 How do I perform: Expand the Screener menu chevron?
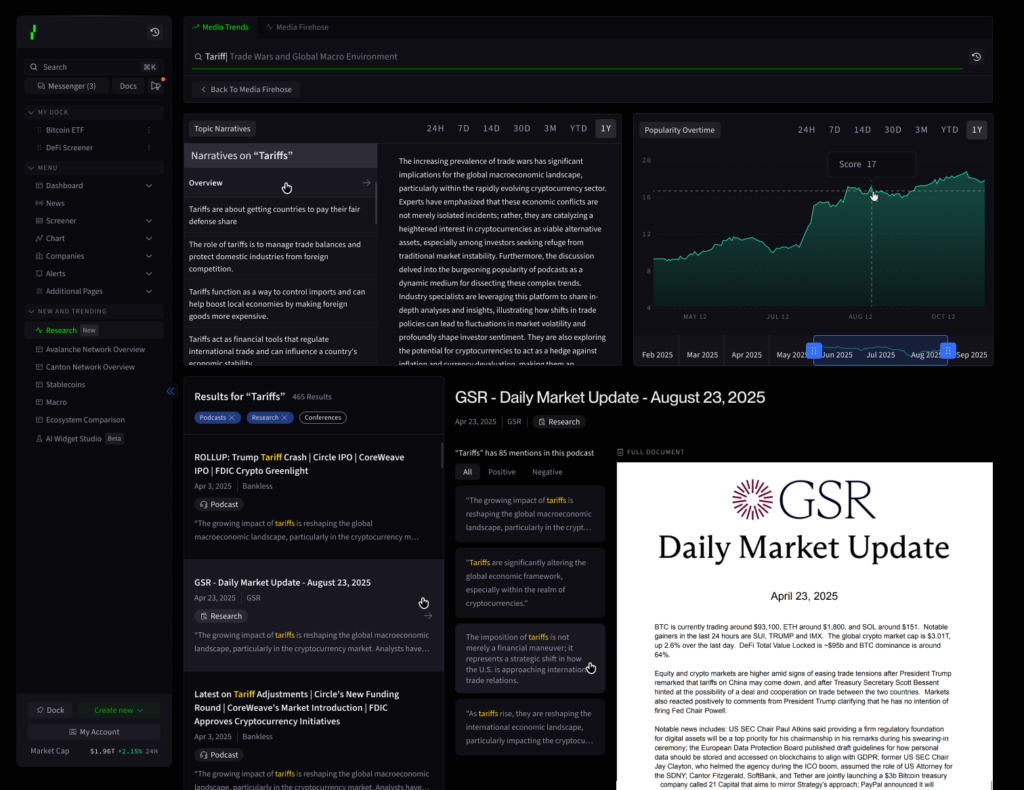[149, 221]
